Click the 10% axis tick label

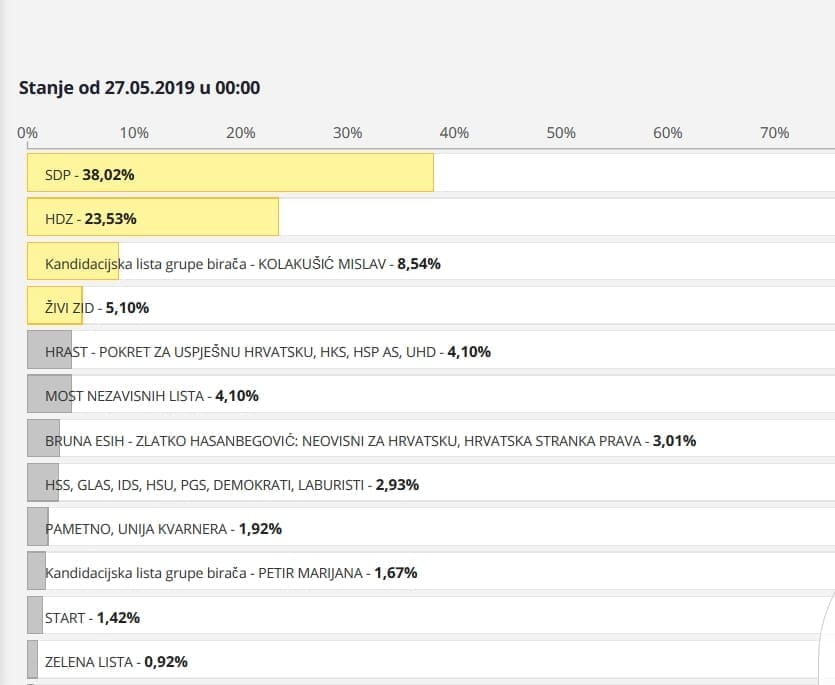134,133
